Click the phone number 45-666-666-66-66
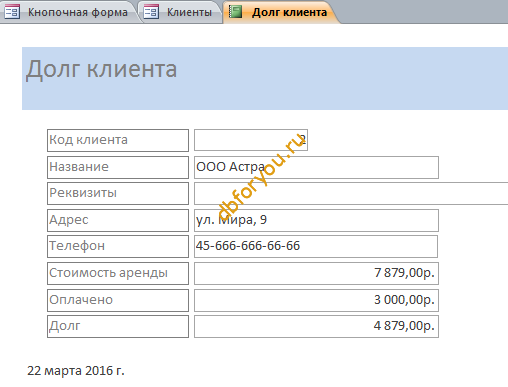The width and height of the screenshot is (508, 387). pos(316,246)
